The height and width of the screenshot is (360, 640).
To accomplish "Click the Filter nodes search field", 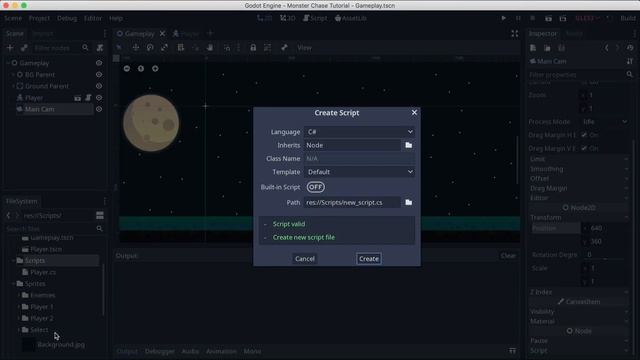I will [x=60, y=48].
